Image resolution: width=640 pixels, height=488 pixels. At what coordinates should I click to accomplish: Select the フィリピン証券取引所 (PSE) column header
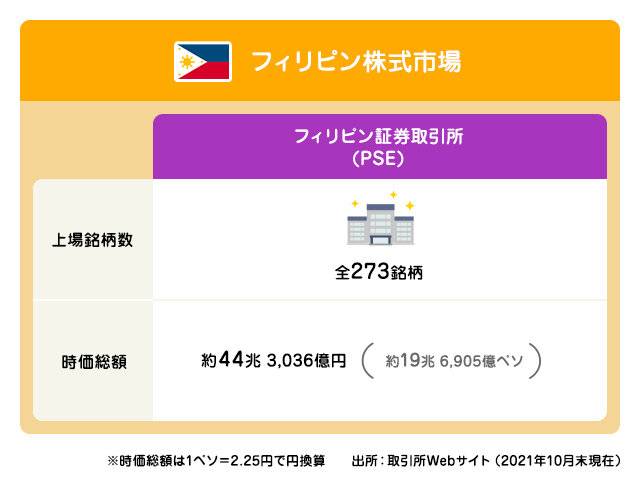point(380,146)
